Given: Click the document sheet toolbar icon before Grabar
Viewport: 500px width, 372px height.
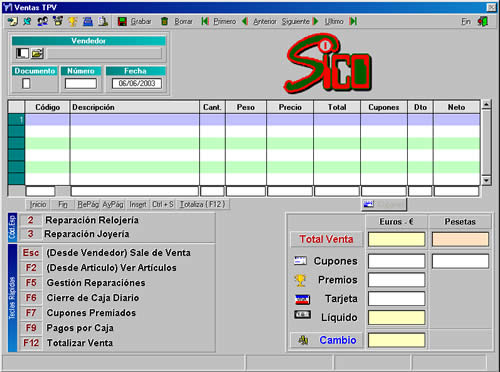Looking at the screenshot, I should pos(103,21).
